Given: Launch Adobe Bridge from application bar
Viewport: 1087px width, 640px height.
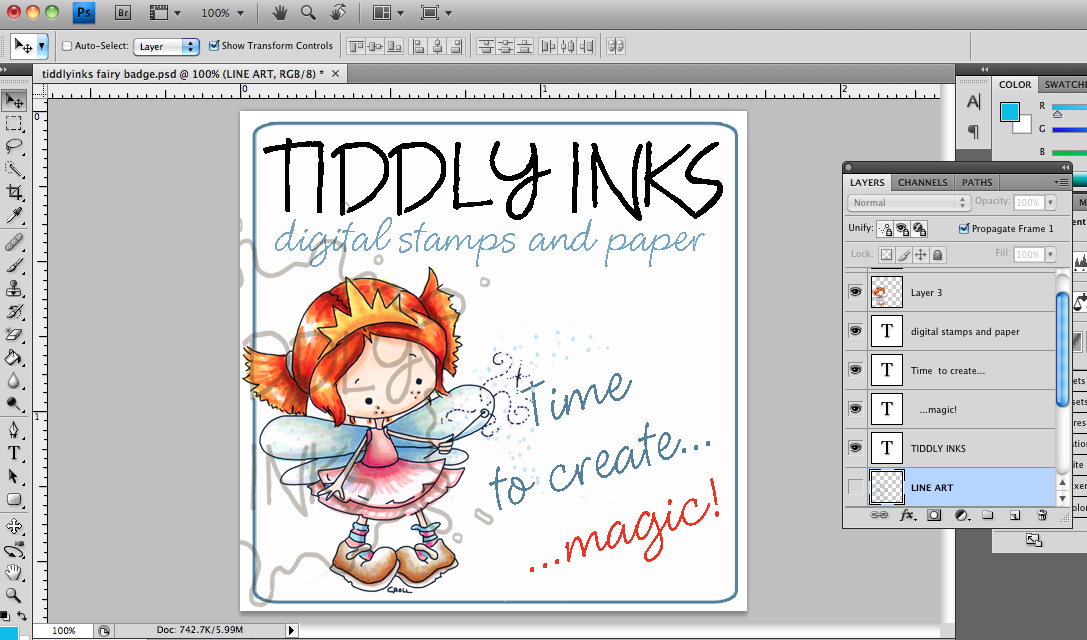Looking at the screenshot, I should (x=123, y=12).
